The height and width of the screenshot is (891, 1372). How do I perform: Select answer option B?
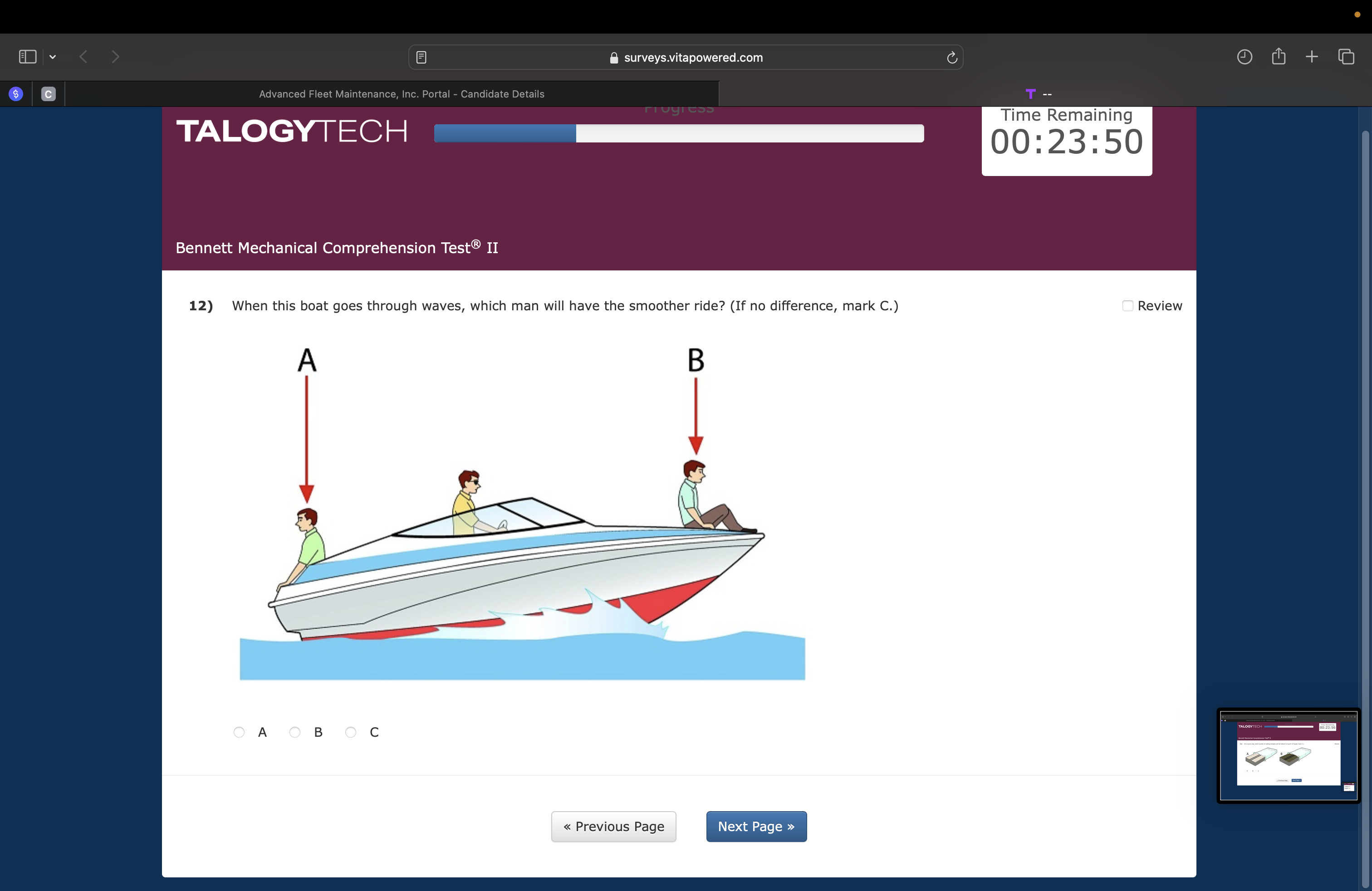point(294,732)
